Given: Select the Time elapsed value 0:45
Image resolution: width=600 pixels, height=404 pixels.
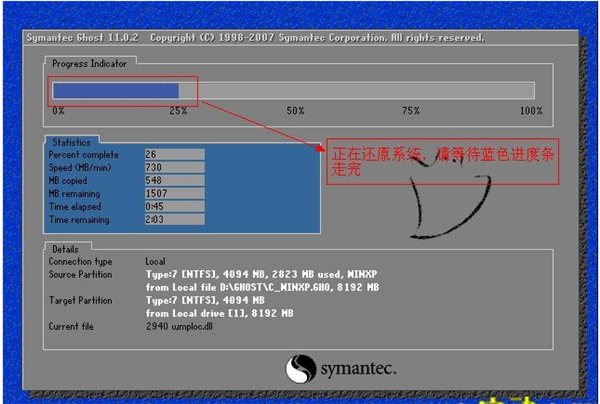Looking at the screenshot, I should point(174,206).
